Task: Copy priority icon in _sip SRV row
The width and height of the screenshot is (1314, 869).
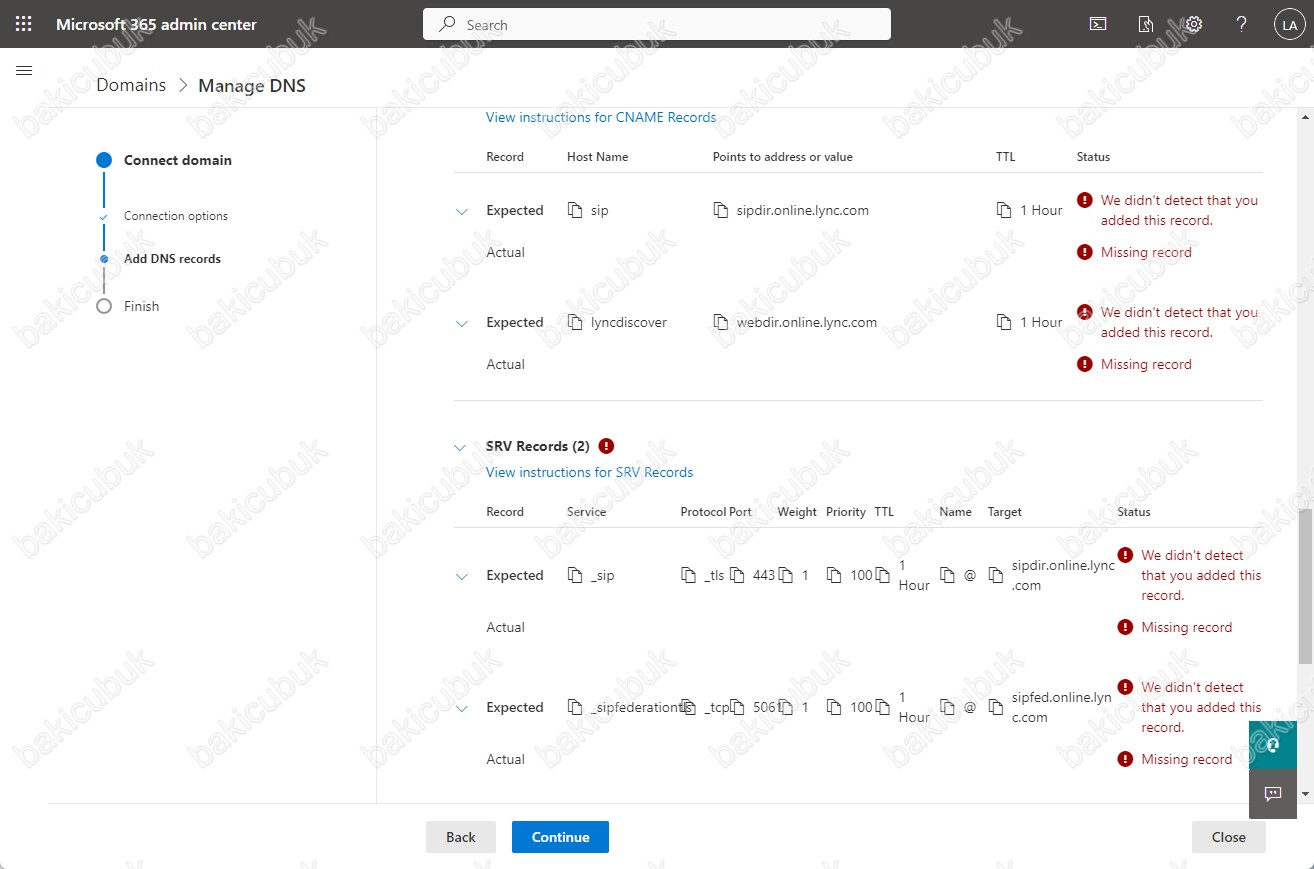Action: (834, 575)
